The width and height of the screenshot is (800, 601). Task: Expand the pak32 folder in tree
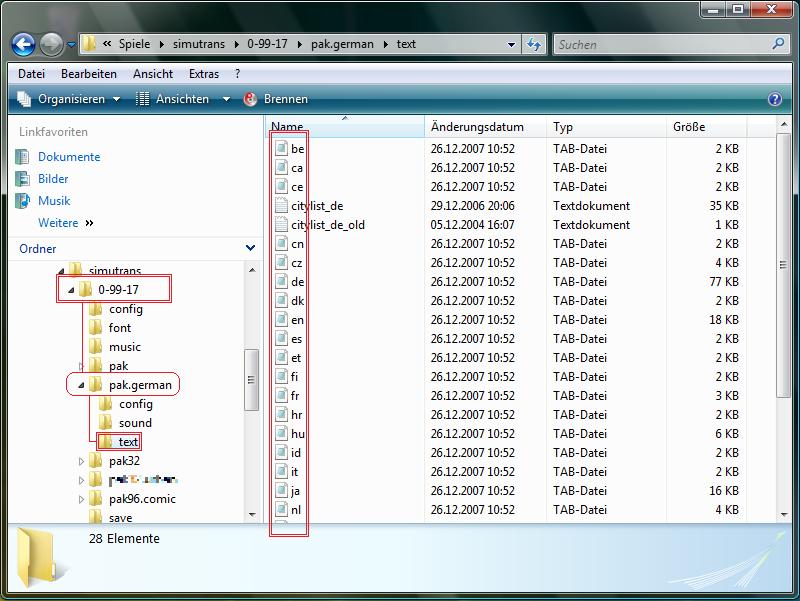(81, 461)
